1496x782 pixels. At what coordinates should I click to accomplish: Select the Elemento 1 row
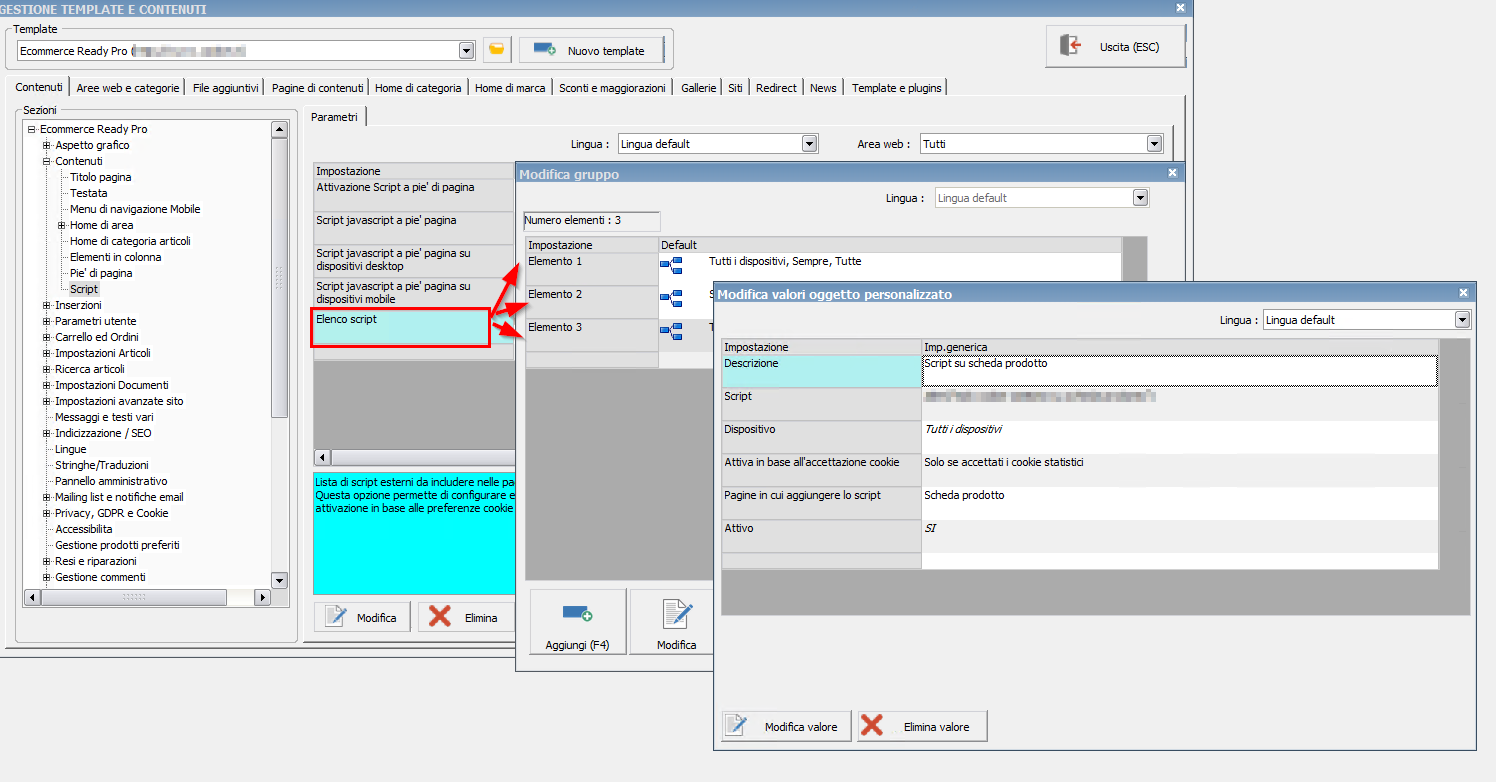(x=824, y=269)
